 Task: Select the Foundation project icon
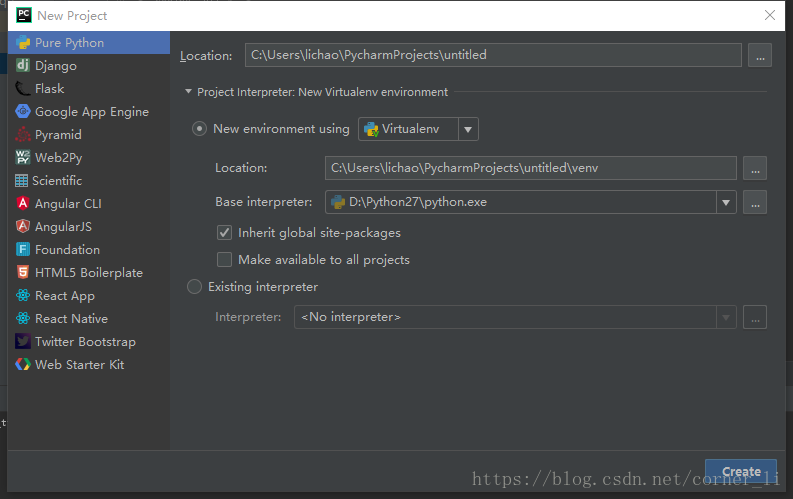pos(23,249)
